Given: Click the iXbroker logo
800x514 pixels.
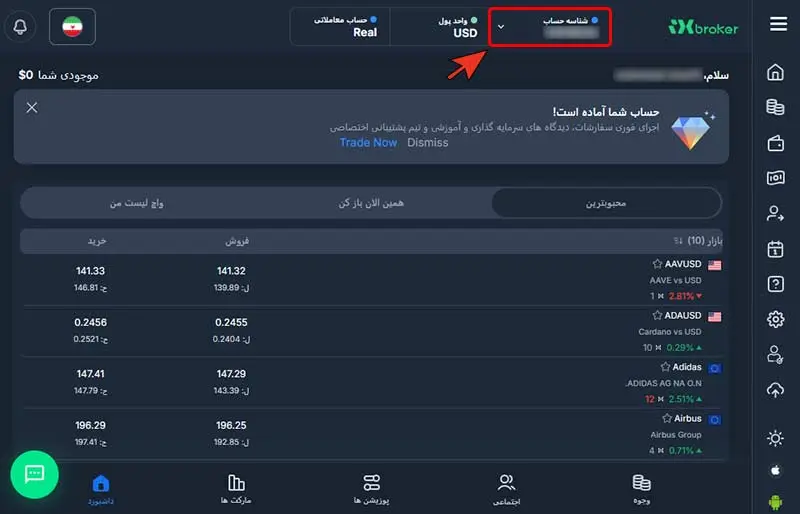Looking at the screenshot, I should tap(703, 28).
